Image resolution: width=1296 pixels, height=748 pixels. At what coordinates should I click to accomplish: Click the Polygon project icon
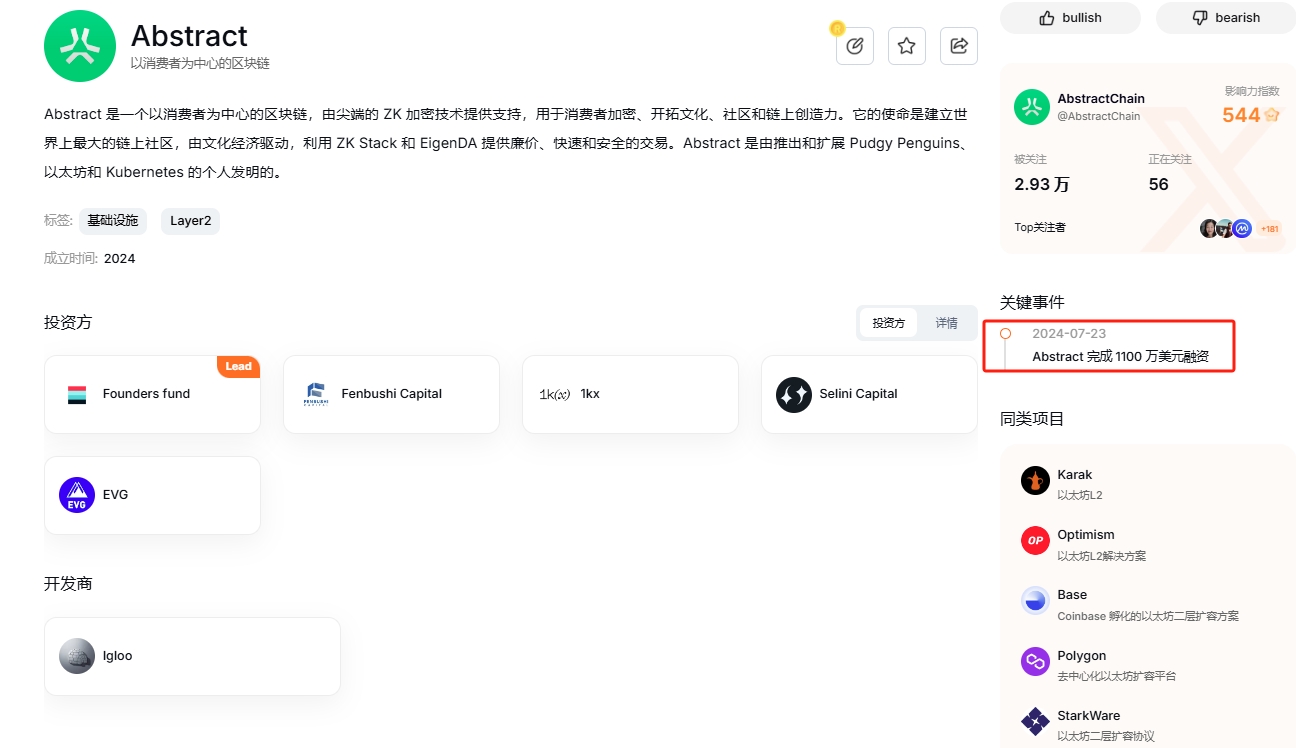pos(1035,661)
